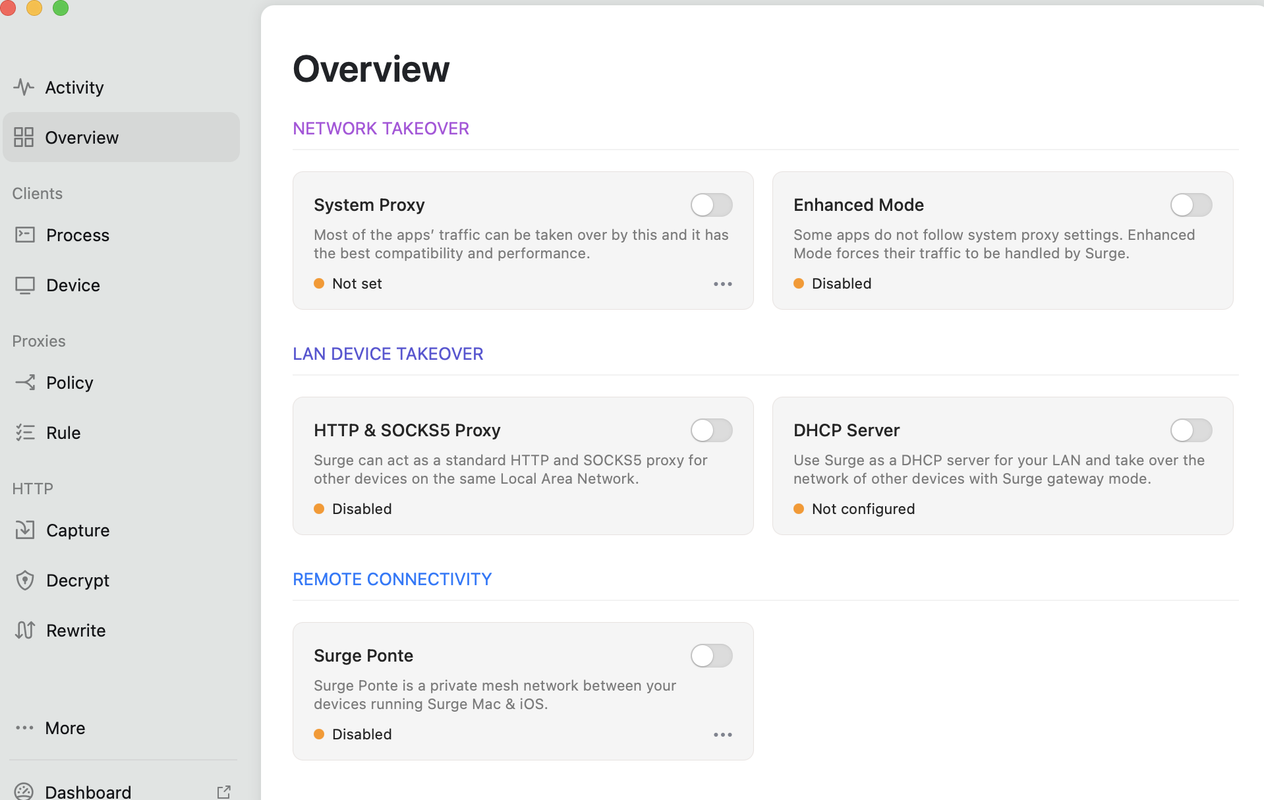Click the System Proxy card title
Screen dimensions: 1264x800
(369, 205)
